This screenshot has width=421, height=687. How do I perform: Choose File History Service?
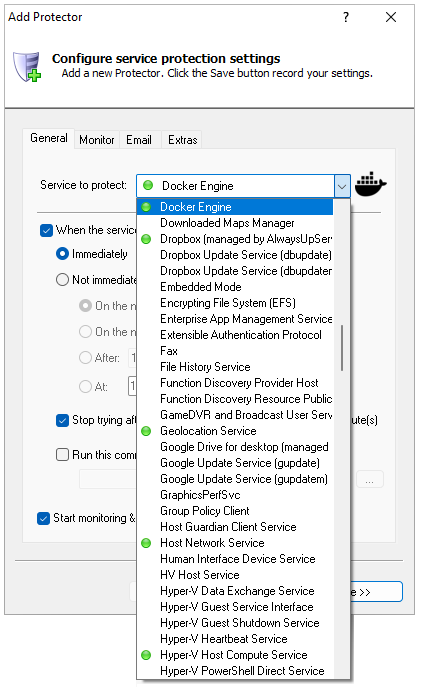pyautogui.click(x=235, y=367)
